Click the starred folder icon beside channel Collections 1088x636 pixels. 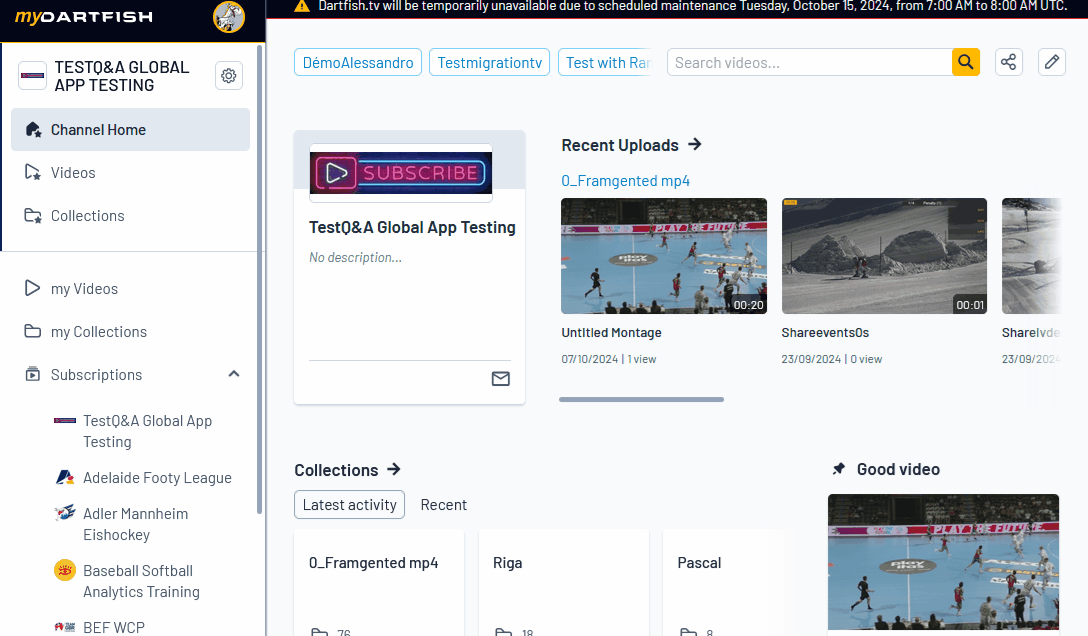click(x=33, y=216)
